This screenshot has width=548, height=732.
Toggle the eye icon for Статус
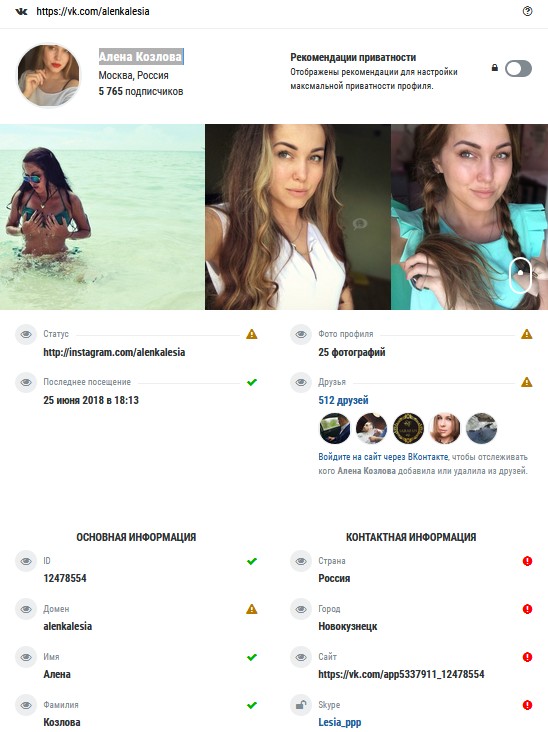click(26, 334)
